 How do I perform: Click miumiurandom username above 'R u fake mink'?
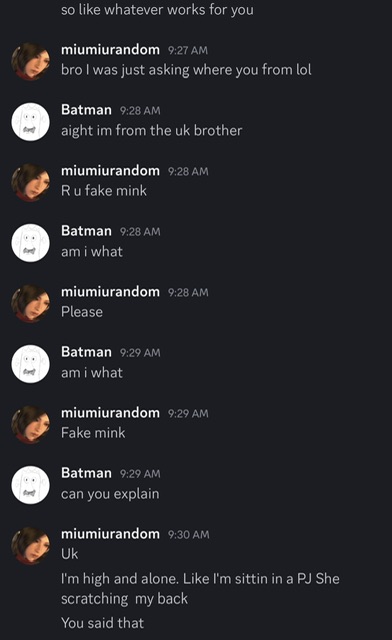(x=110, y=171)
